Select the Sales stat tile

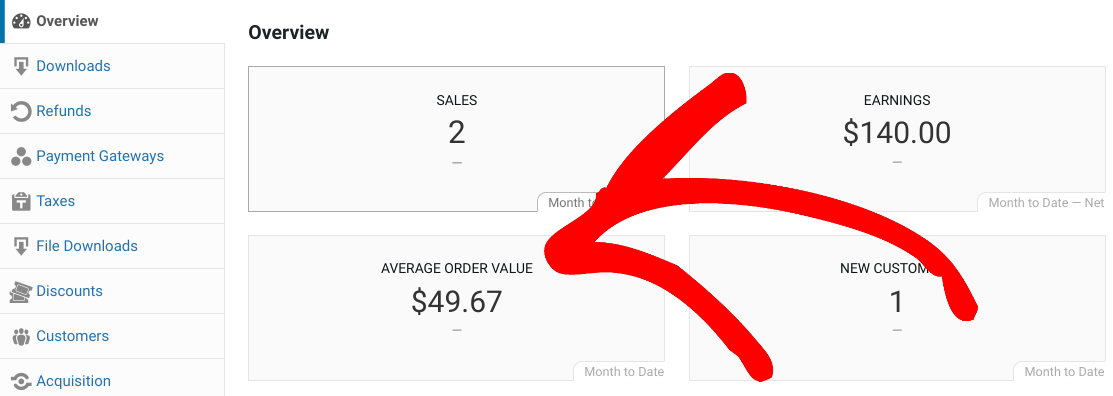456,139
